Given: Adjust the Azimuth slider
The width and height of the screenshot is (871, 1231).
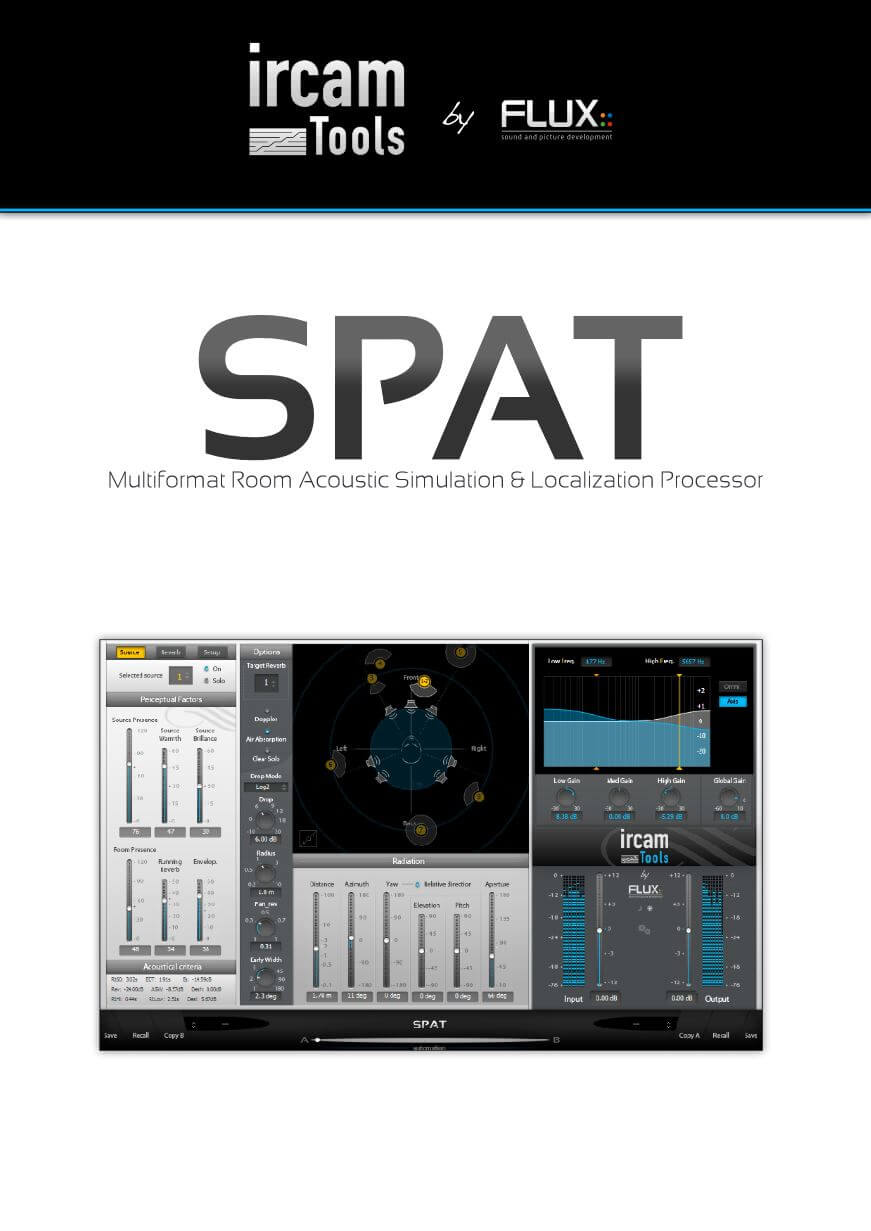Looking at the screenshot, I should pyautogui.click(x=350, y=940).
